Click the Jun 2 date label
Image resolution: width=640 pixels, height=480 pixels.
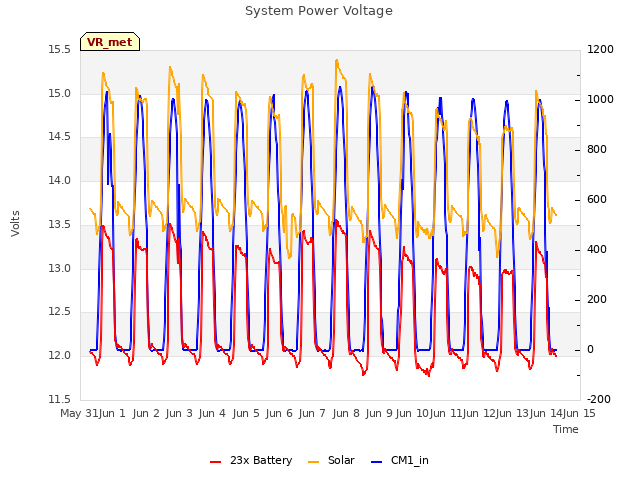tap(146, 413)
